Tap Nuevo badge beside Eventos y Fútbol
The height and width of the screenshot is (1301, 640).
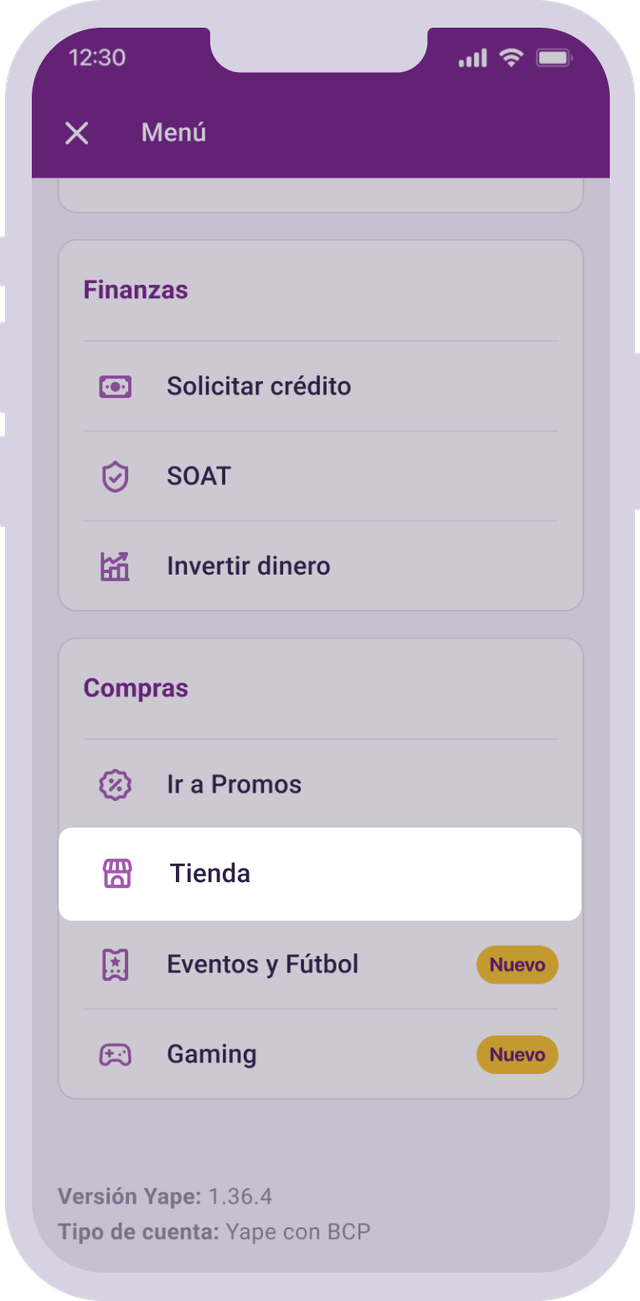(x=517, y=965)
